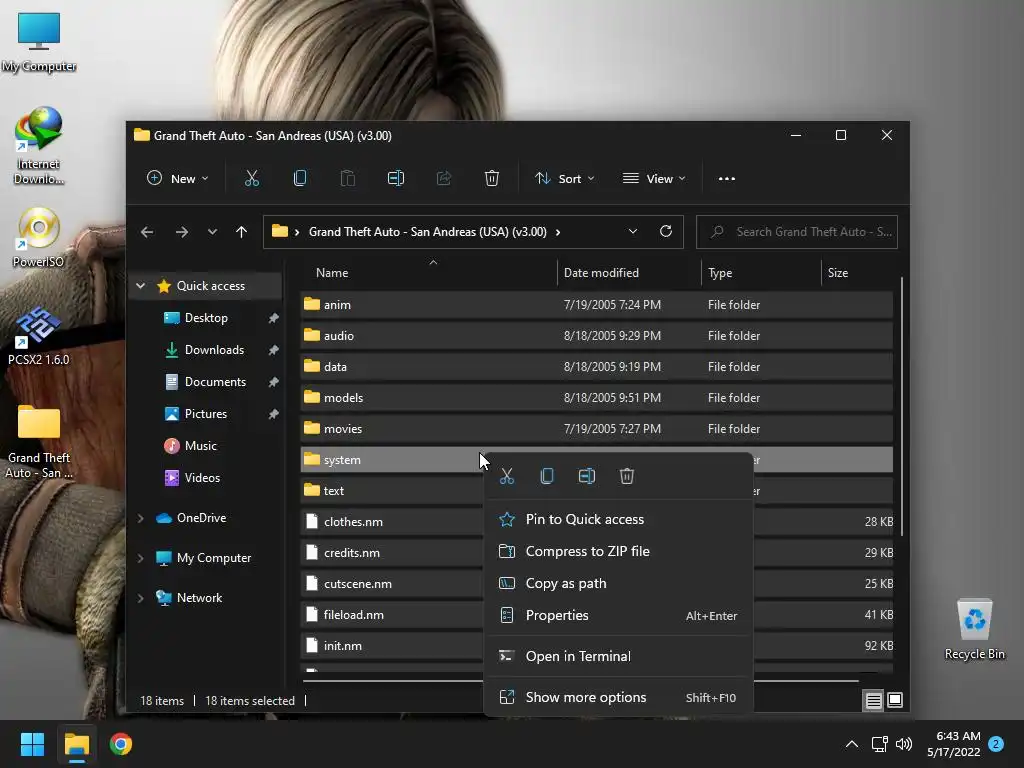This screenshot has height=768, width=1024.
Task: Click the address bar path breadcrumb
Action: (x=428, y=232)
